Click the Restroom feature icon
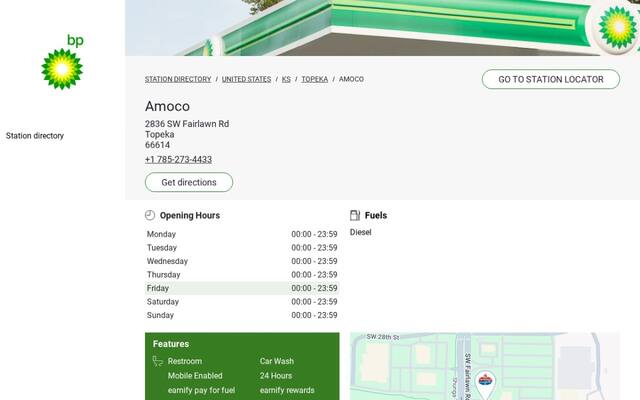Screen dimensions: 640x400 click(158, 361)
